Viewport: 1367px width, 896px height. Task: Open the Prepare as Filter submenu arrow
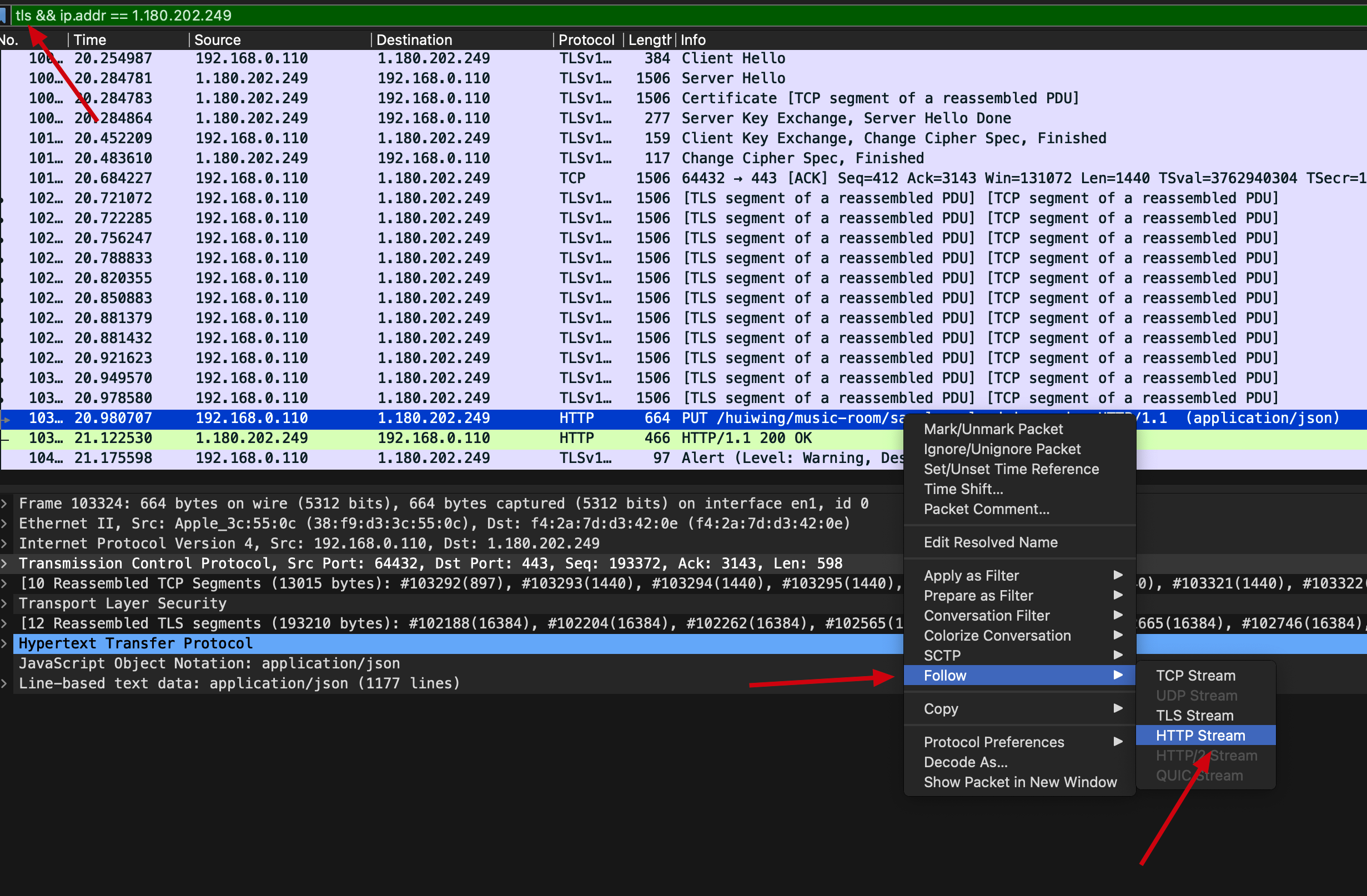[x=1118, y=595]
